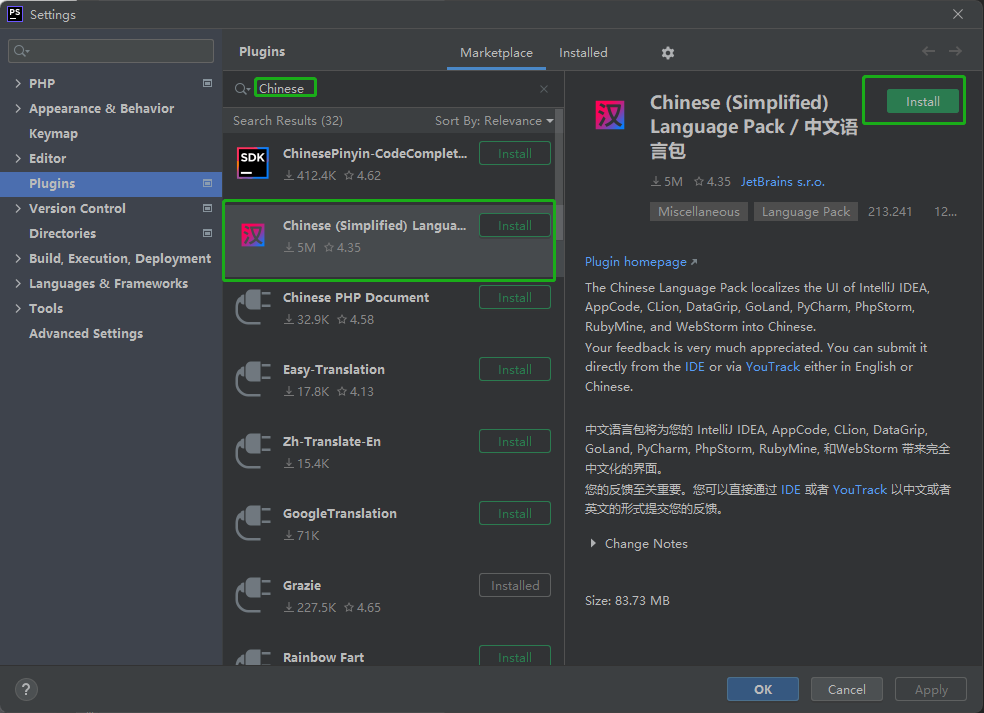Open the plugins gear settings menu
The width and height of the screenshot is (984, 713).
[668, 53]
